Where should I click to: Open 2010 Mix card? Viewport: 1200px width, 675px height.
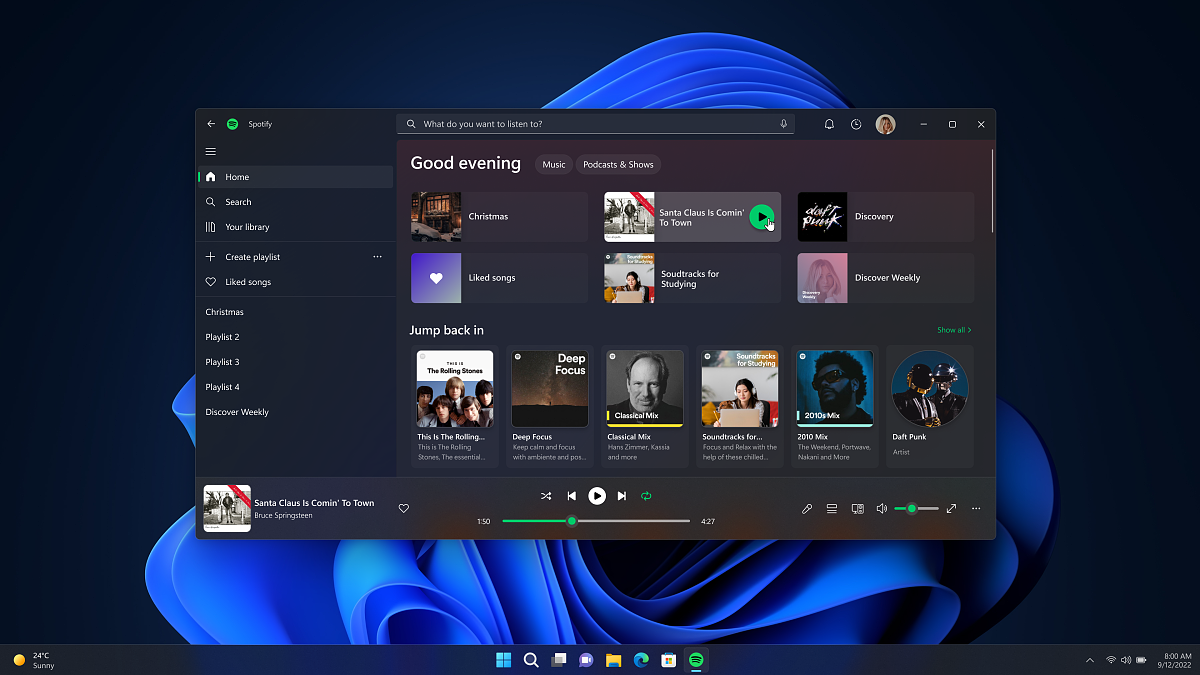(x=835, y=407)
